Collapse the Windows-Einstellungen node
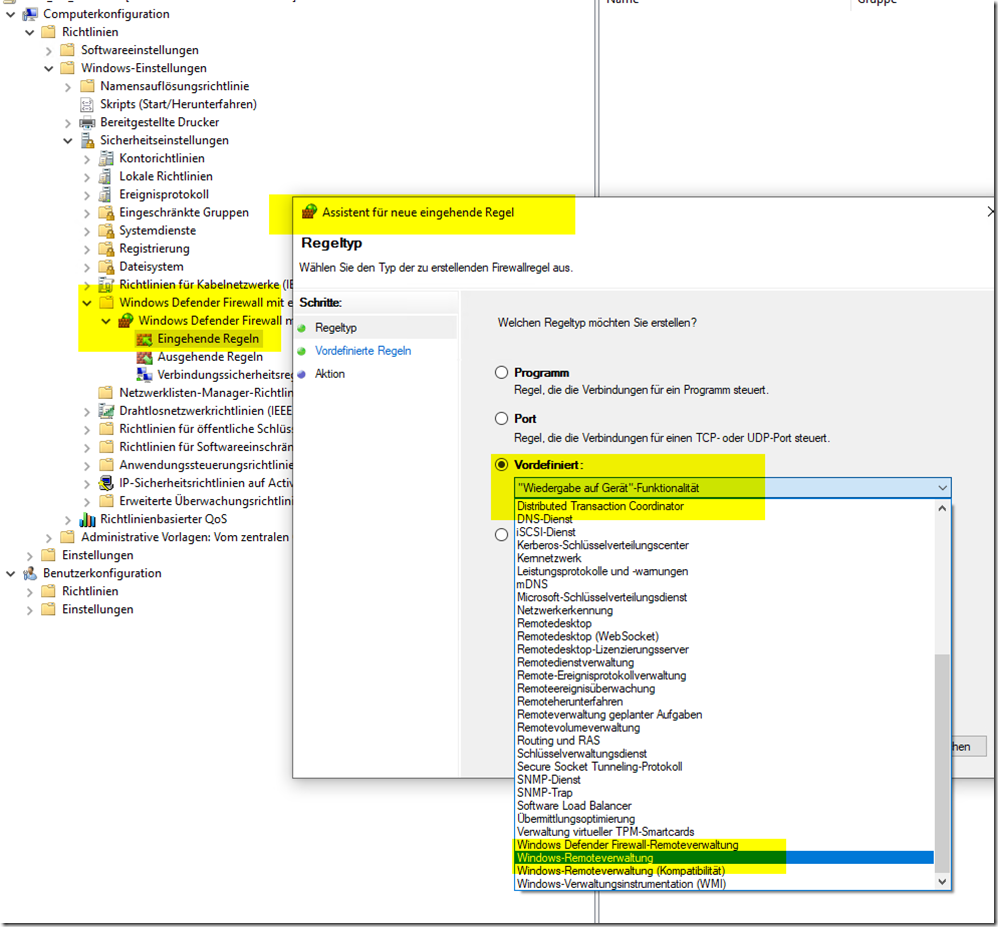The image size is (998, 927). pyautogui.click(x=48, y=68)
